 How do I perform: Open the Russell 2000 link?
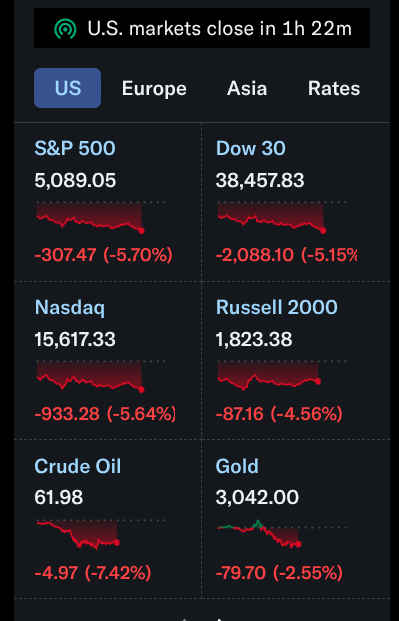(x=277, y=307)
